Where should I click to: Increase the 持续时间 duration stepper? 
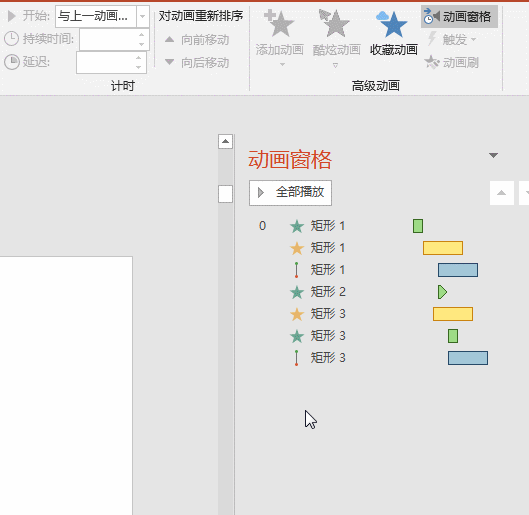pos(141,34)
